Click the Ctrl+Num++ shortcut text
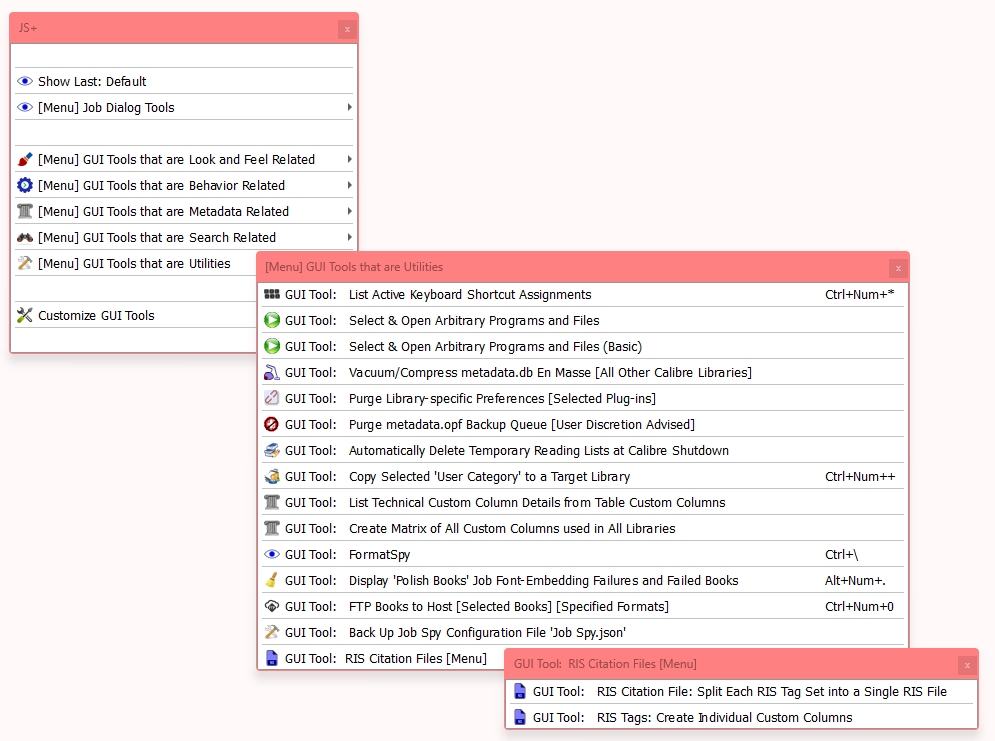 click(x=860, y=476)
